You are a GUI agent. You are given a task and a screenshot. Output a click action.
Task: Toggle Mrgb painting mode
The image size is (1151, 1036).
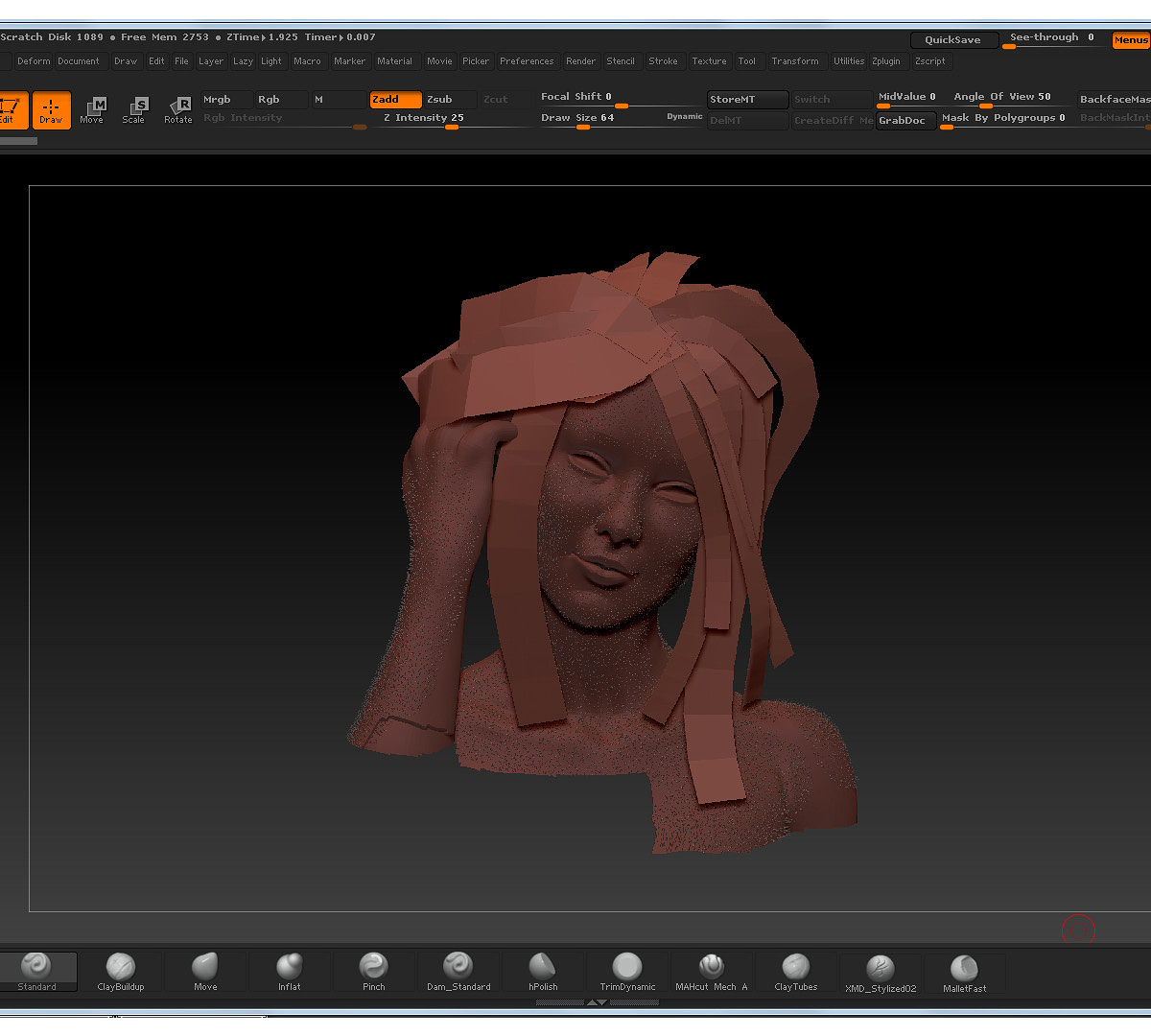pos(226,100)
